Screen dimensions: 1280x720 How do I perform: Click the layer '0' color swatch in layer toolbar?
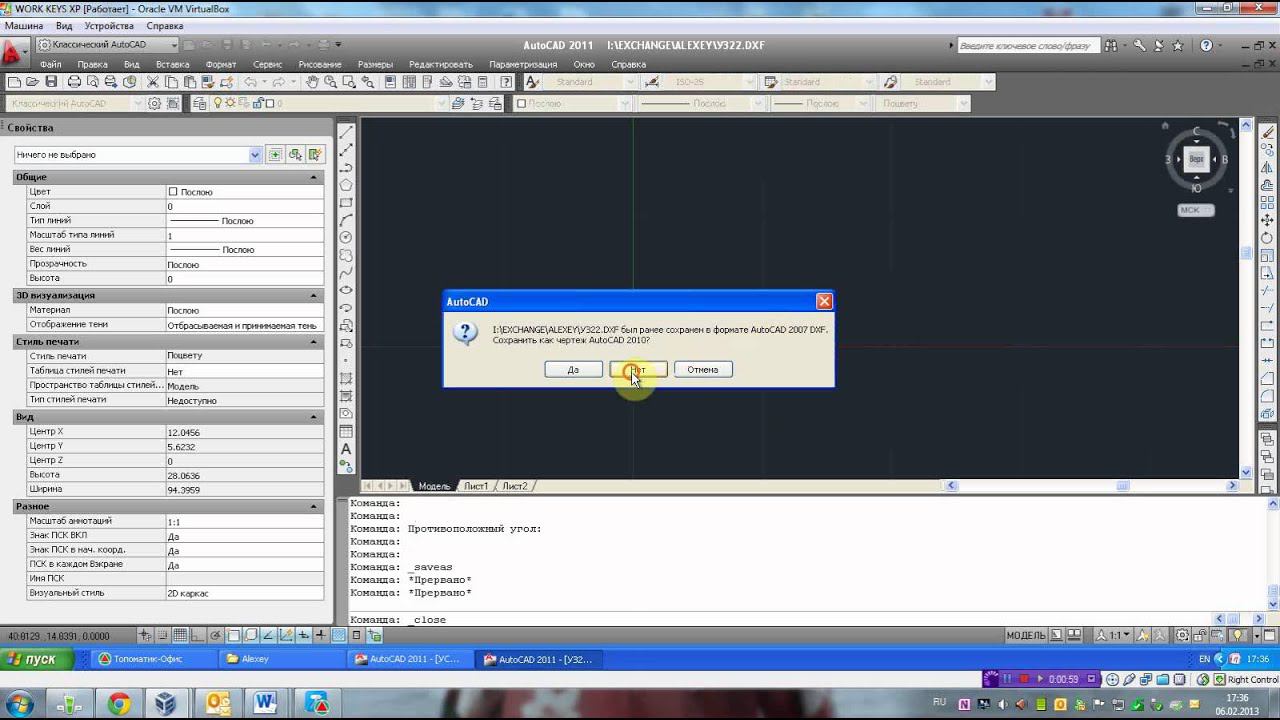click(x=268, y=103)
